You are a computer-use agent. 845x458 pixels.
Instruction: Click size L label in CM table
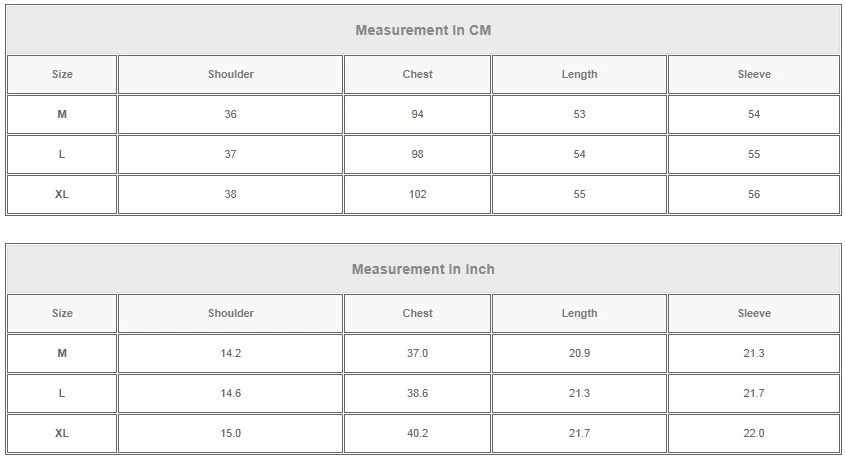tap(62, 154)
